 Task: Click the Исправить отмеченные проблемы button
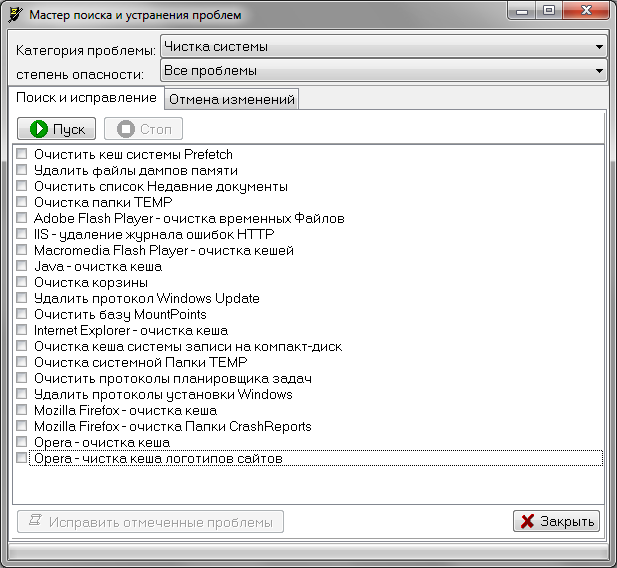[x=150, y=522]
